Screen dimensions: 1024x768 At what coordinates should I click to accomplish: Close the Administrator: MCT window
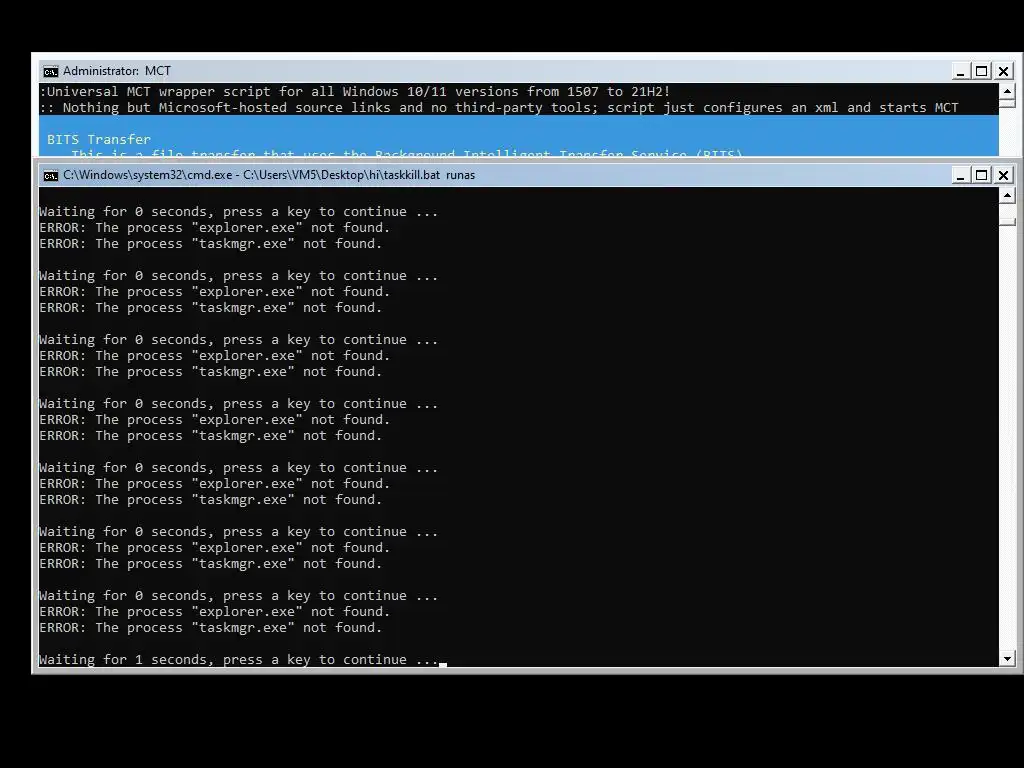1004,71
